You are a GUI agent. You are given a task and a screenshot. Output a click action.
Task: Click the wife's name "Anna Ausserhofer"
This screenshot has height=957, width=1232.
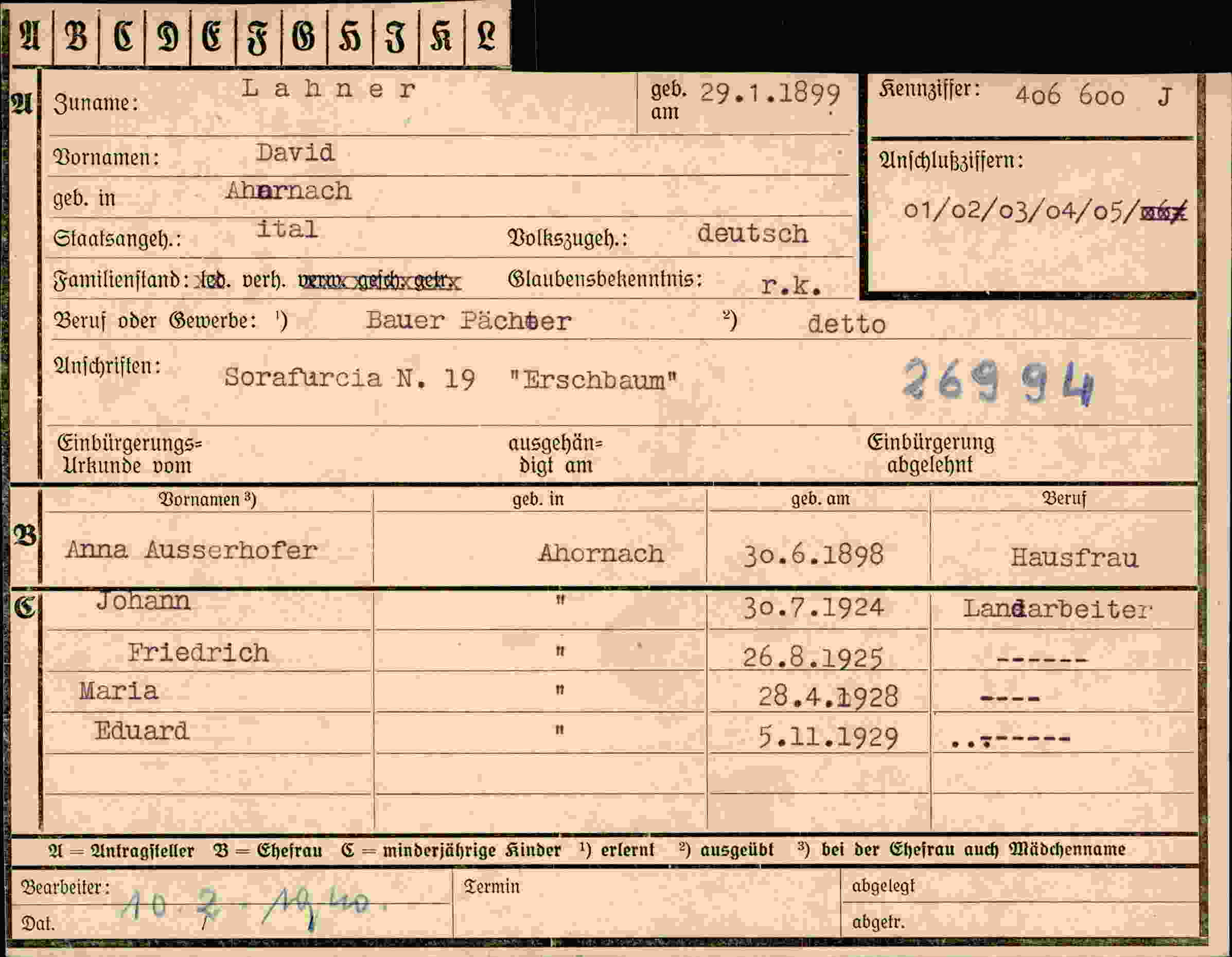[x=191, y=551]
